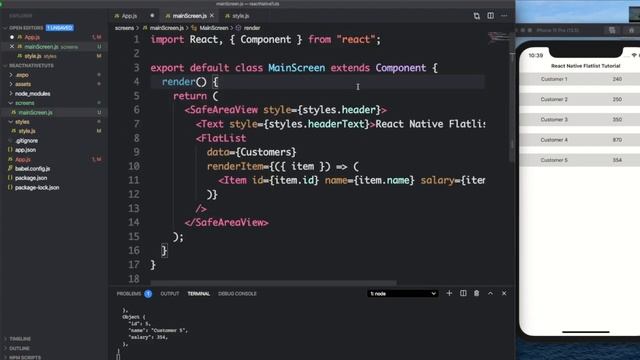This screenshot has height=360, width=640.
Task: Tap Customer 1 row in iPhone simulator
Action: (x=580, y=79)
